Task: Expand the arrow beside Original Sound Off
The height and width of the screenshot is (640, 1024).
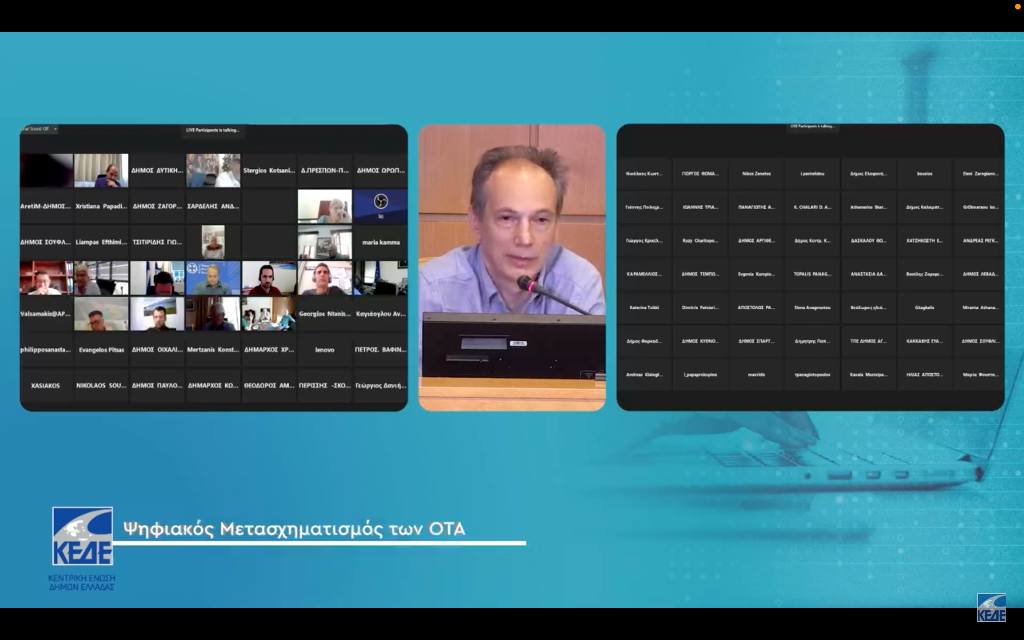Action: (x=56, y=129)
